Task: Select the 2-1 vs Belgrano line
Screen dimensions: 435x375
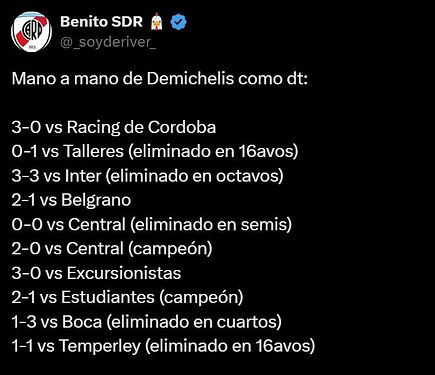Action: pos(71,200)
